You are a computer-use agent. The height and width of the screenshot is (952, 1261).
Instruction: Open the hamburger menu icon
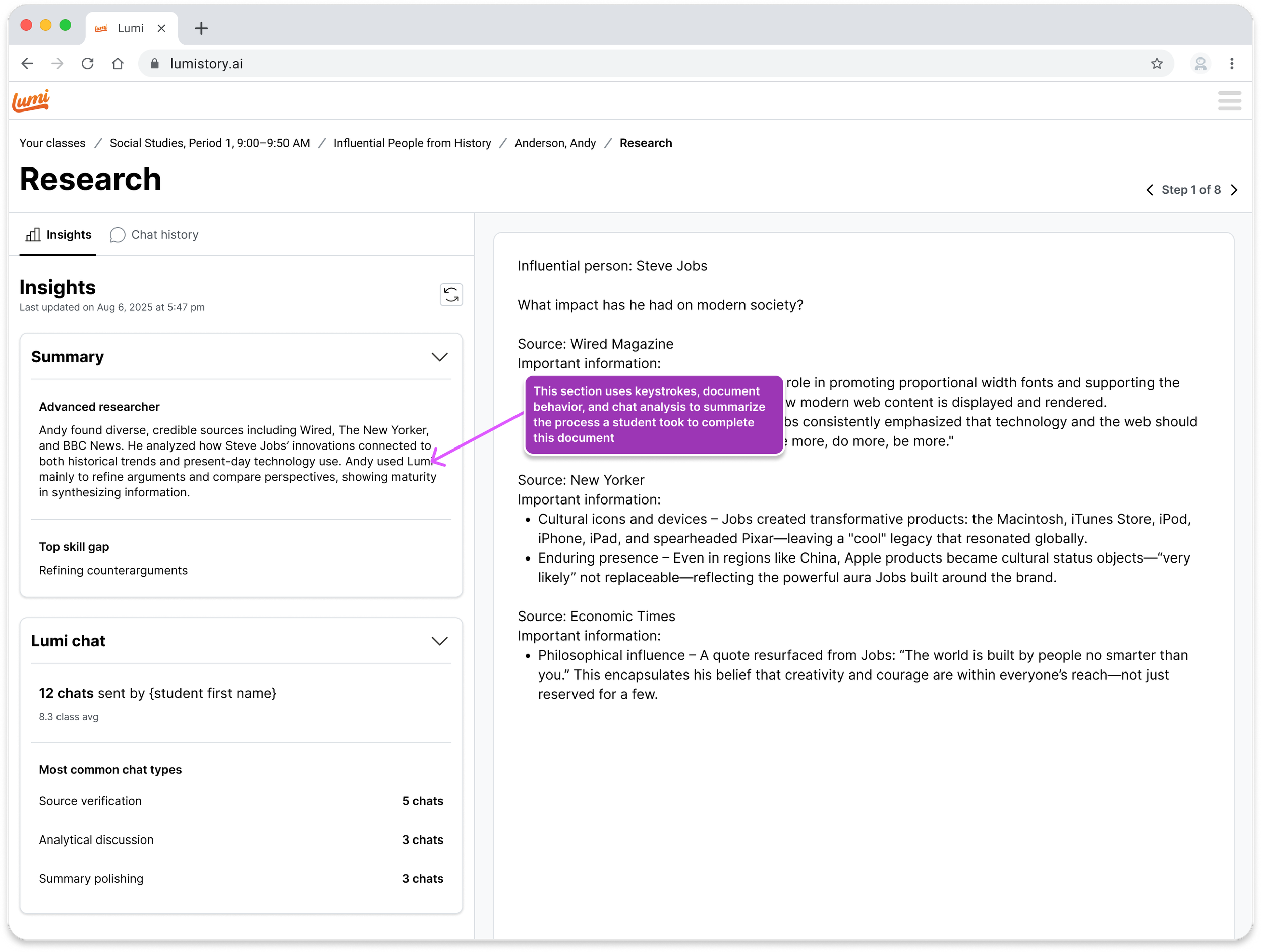[1229, 101]
